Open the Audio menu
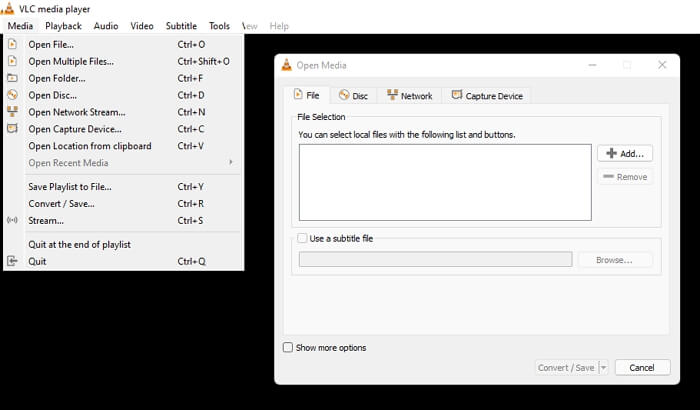 pos(106,26)
